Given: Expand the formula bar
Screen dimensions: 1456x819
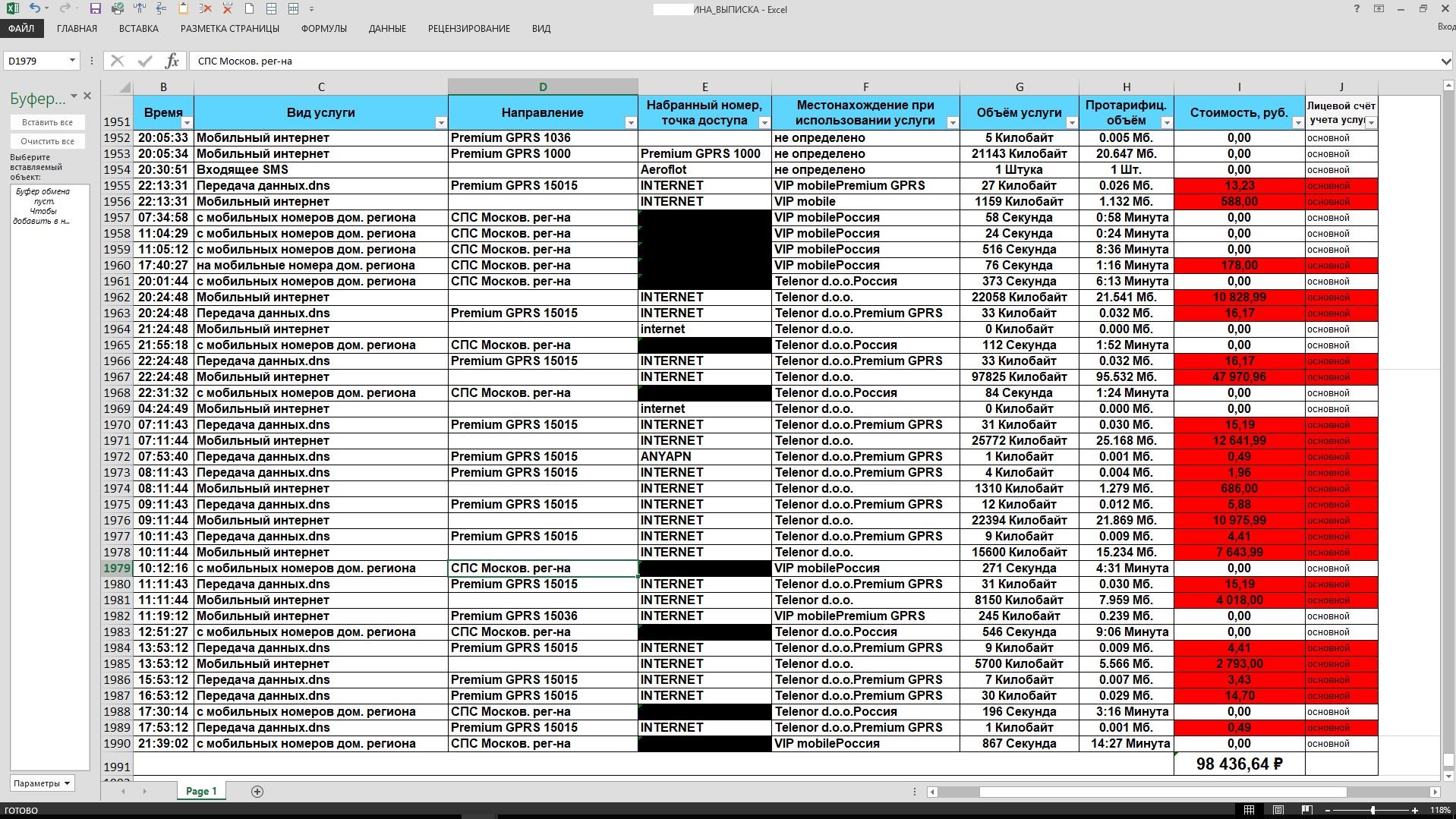Looking at the screenshot, I should 1446,61.
